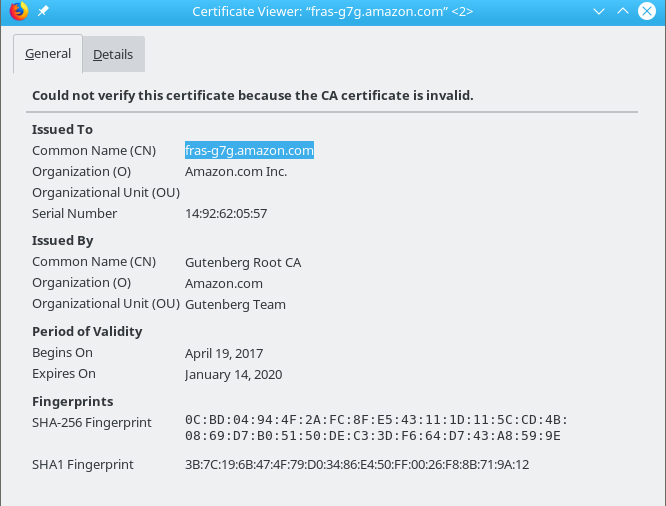Close the Certificate Viewer dialog
This screenshot has height=506, width=666.
tap(647, 11)
